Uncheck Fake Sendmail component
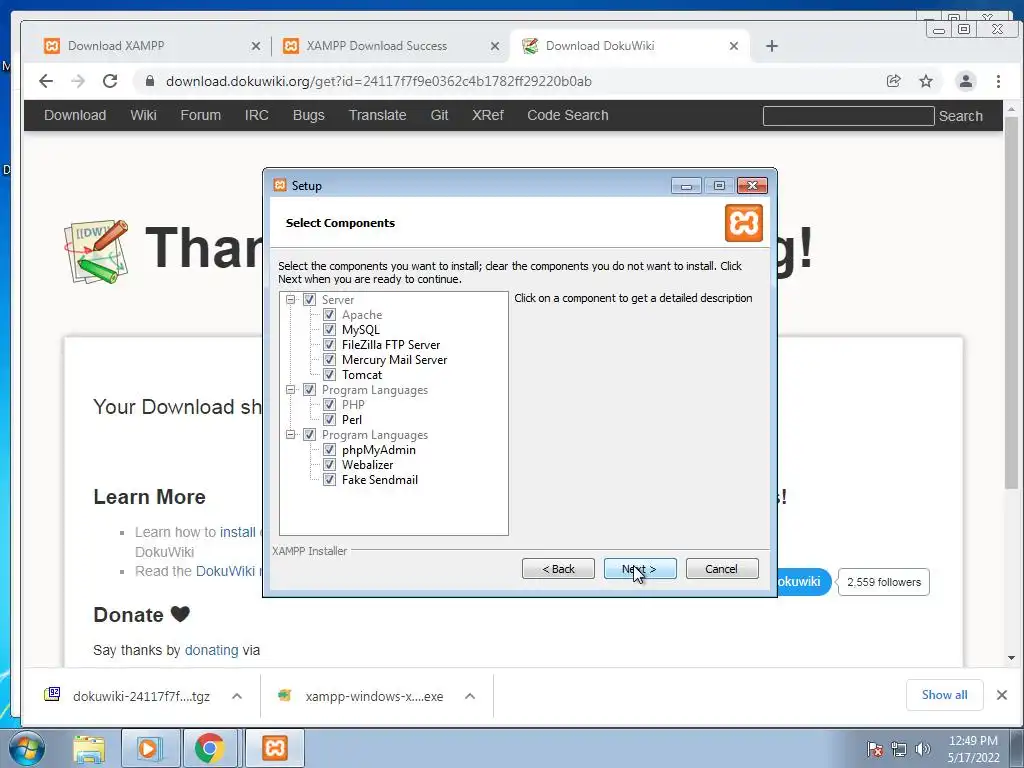This screenshot has width=1024, height=768. (x=329, y=480)
